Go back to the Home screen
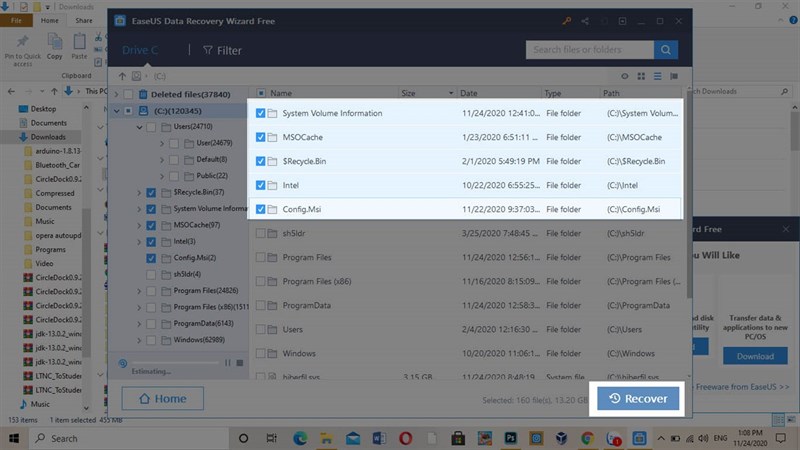Image resolution: width=800 pixels, height=450 pixels. point(162,398)
